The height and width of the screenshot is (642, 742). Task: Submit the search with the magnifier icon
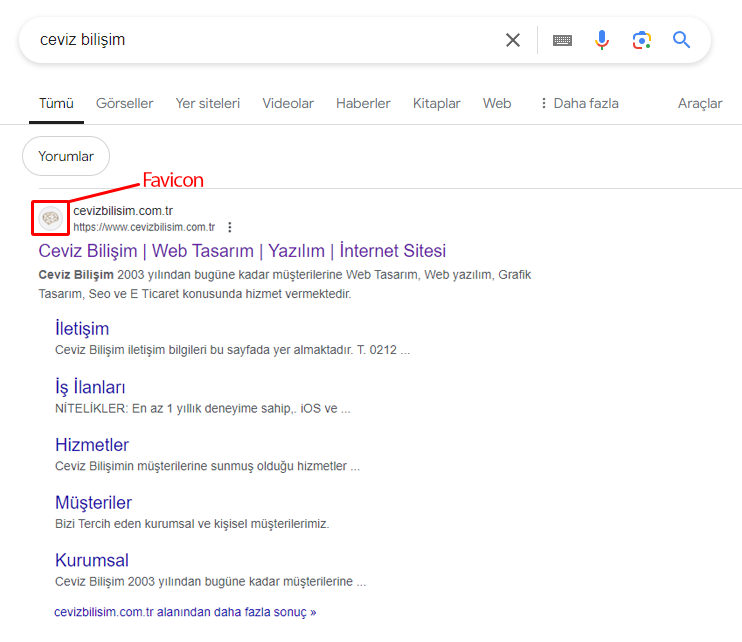[x=681, y=40]
